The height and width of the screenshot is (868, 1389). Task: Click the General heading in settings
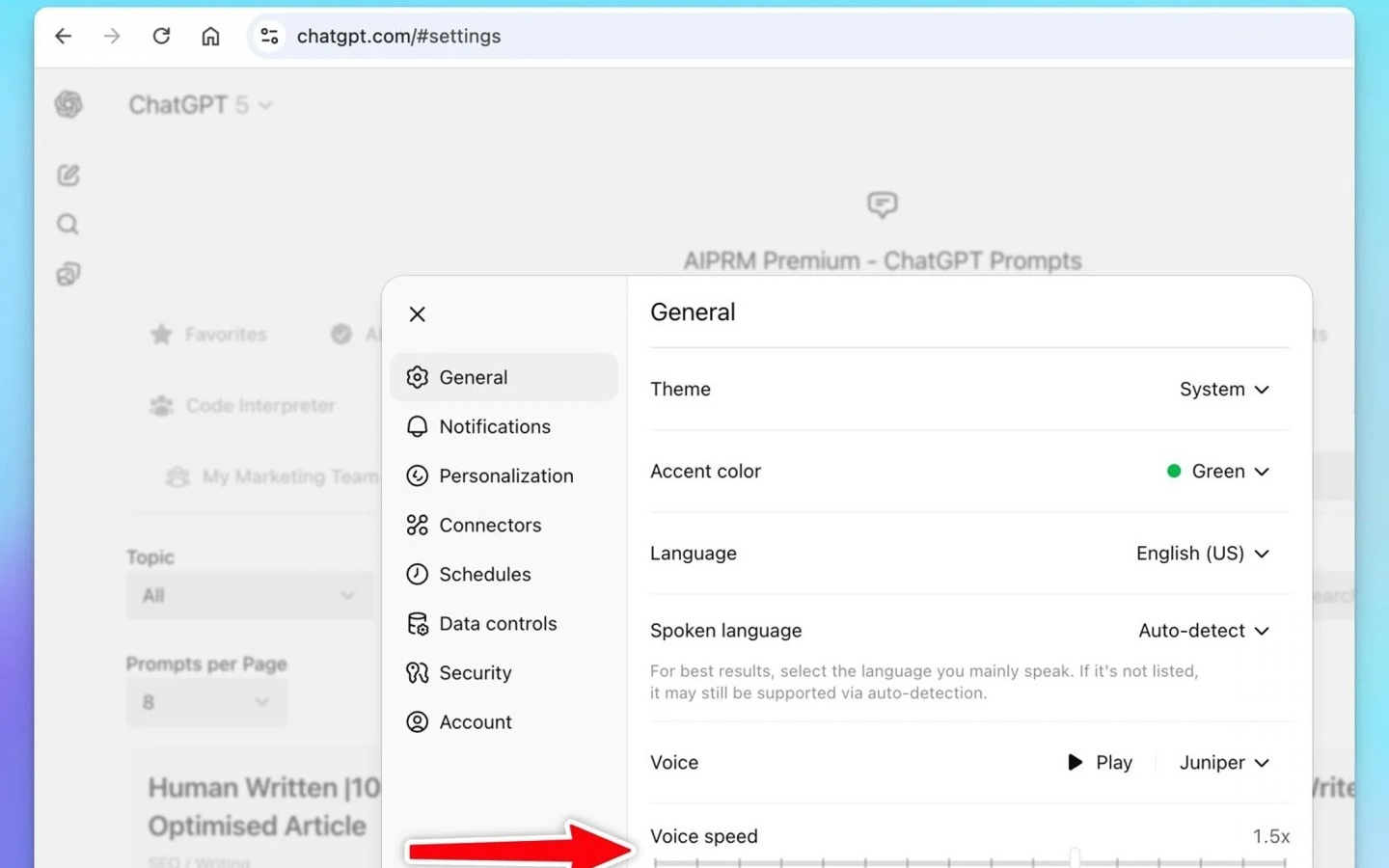(693, 312)
